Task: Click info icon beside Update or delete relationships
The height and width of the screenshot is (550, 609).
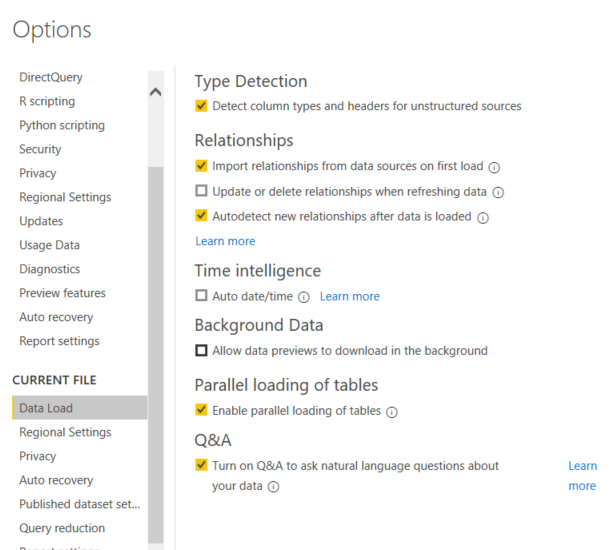Action: pos(498,192)
